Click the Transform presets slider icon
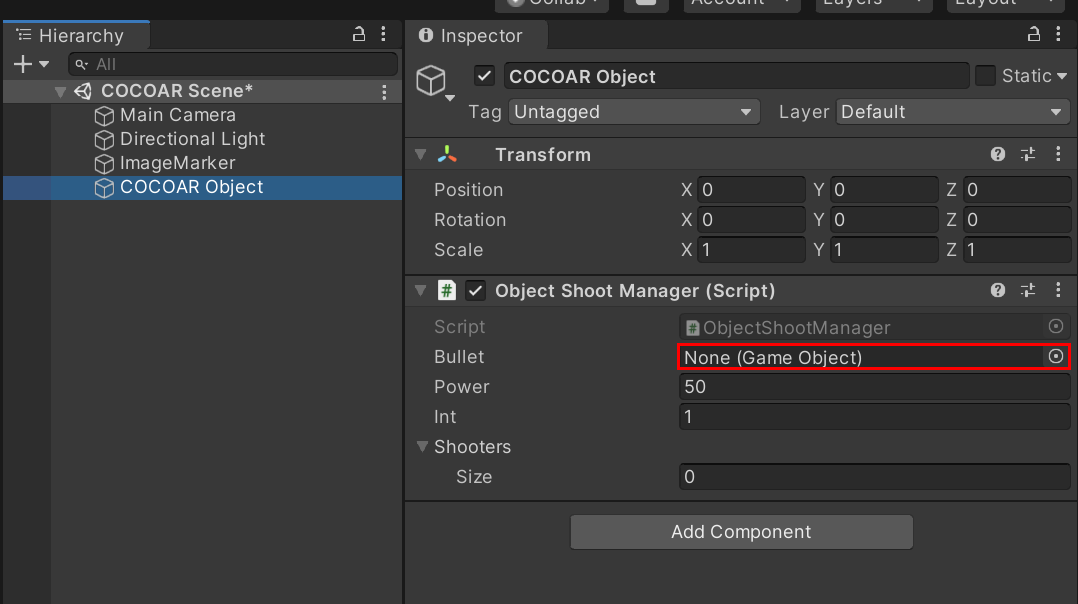The width and height of the screenshot is (1078, 604). click(x=1028, y=155)
